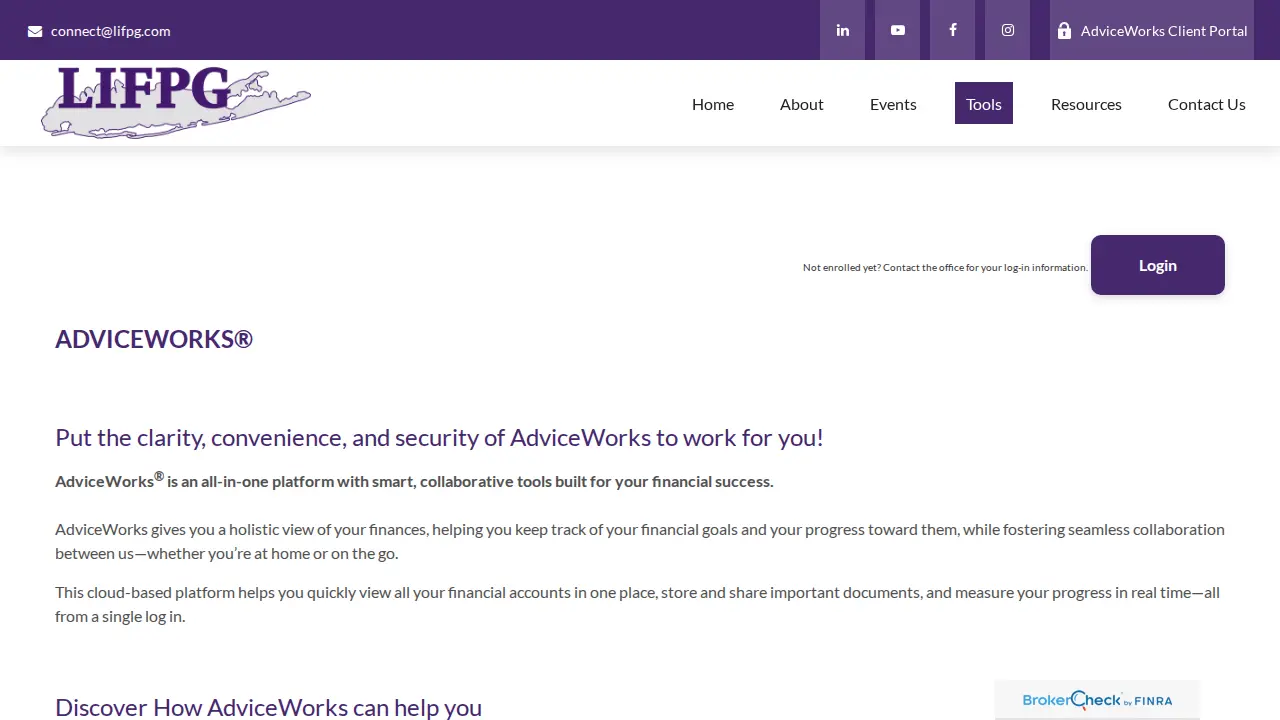
Task: Open the Resources menu item
Action: (x=1086, y=104)
